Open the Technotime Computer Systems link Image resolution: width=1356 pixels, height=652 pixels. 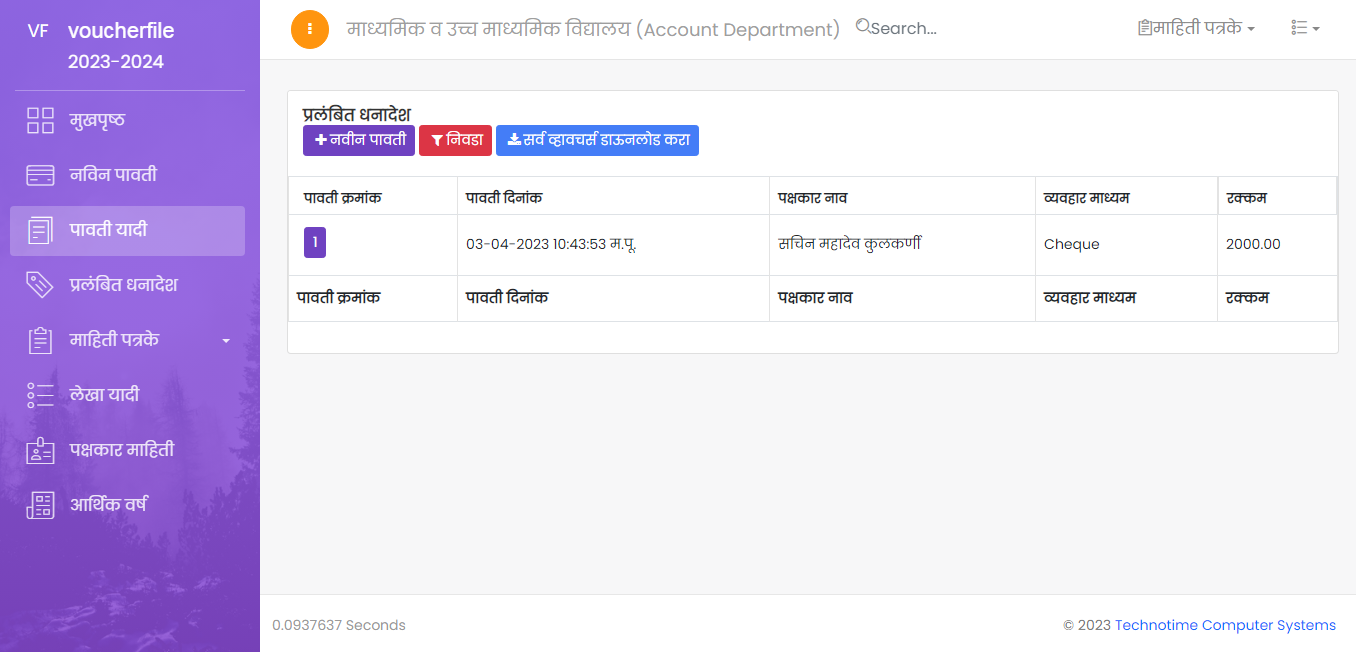(x=1225, y=625)
